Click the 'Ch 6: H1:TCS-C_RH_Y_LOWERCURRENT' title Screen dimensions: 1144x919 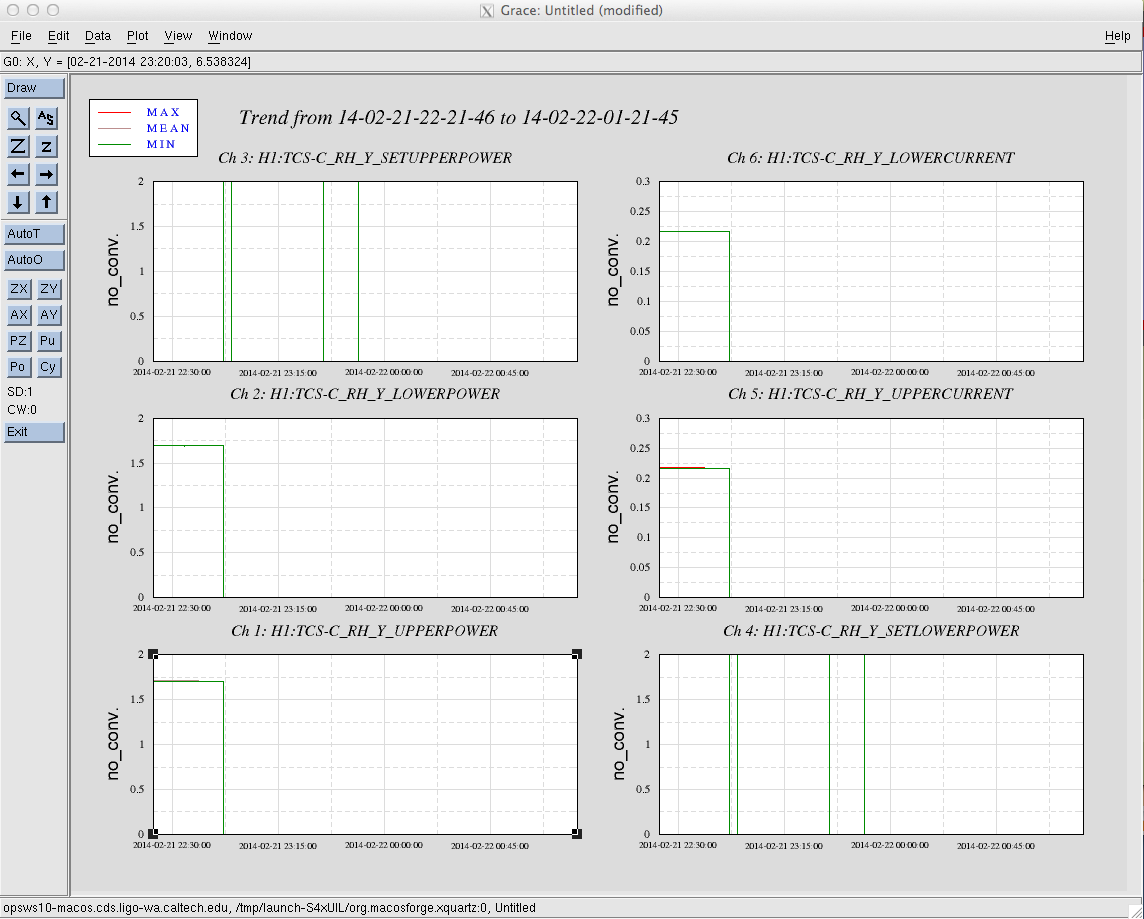coord(870,158)
